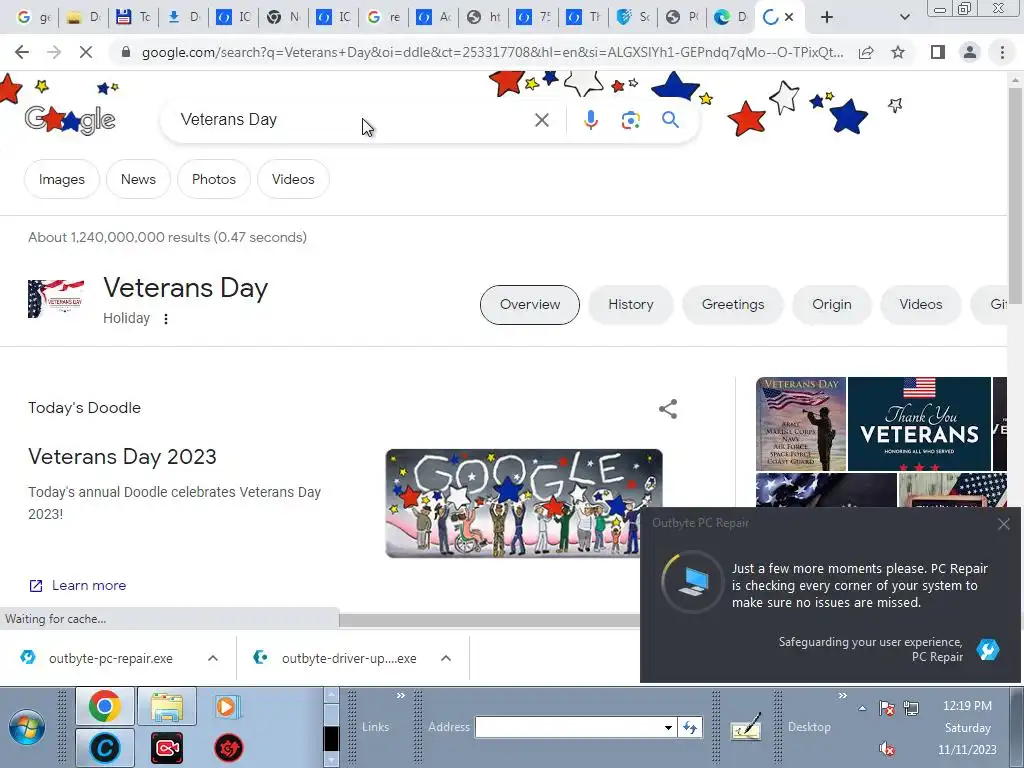Open the blue C taskbar app
1024x768 pixels.
click(104, 748)
